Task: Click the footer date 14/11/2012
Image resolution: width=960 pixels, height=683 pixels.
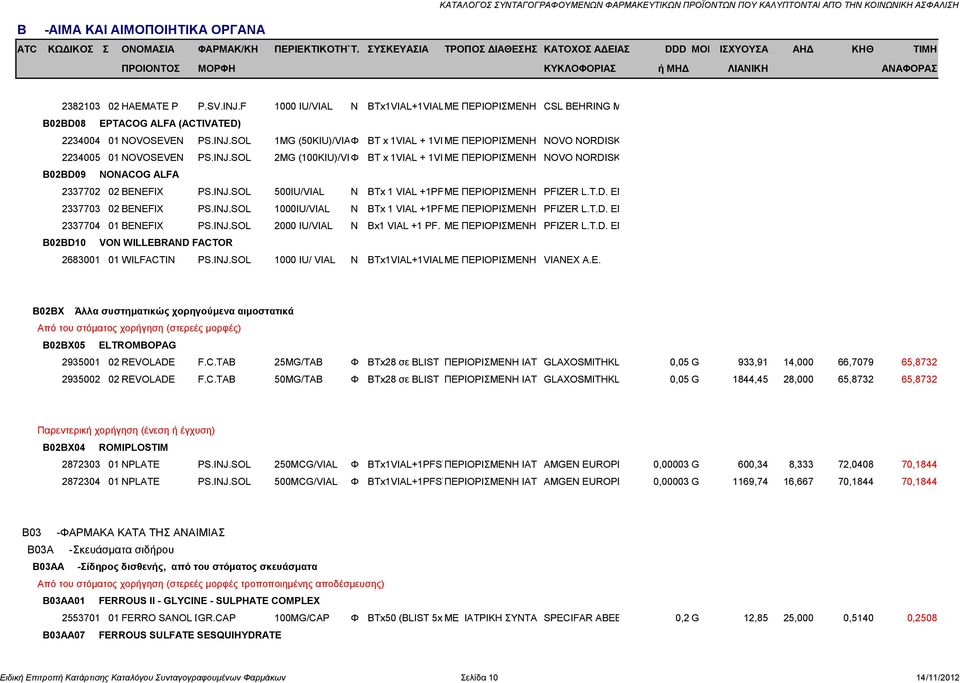Action: coord(938,677)
